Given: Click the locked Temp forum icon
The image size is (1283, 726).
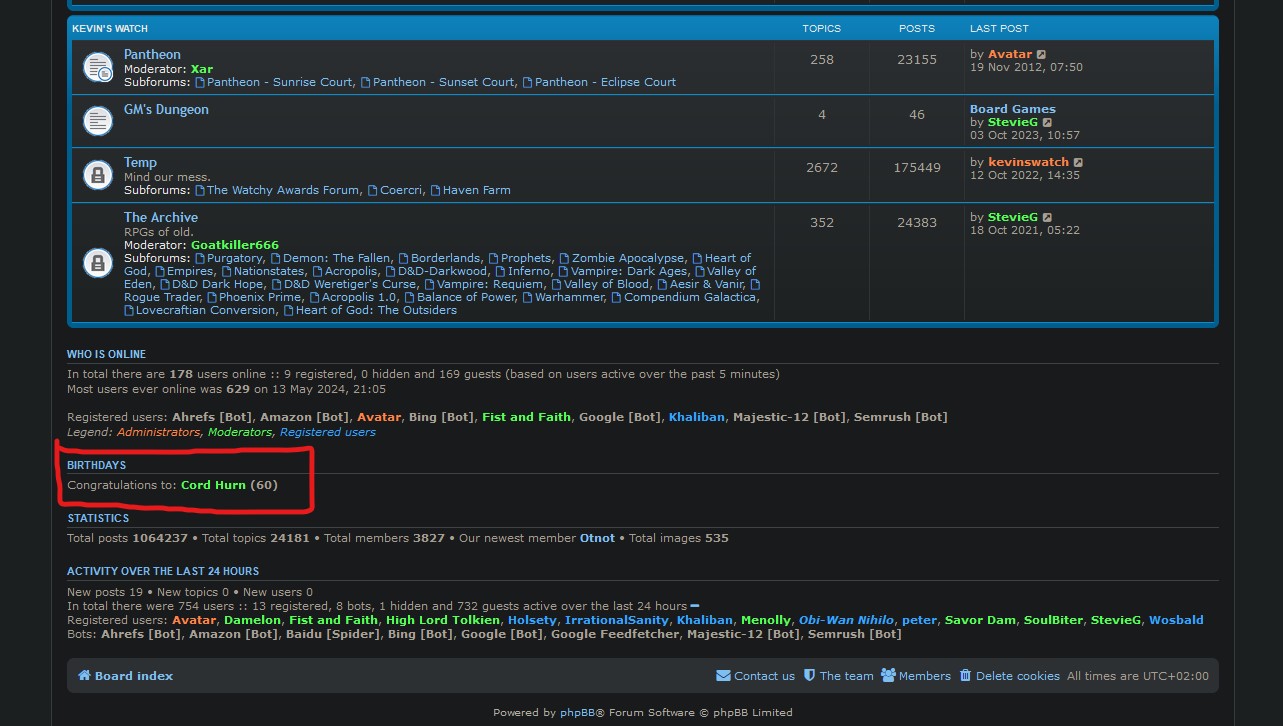Looking at the screenshot, I should click(x=97, y=176).
